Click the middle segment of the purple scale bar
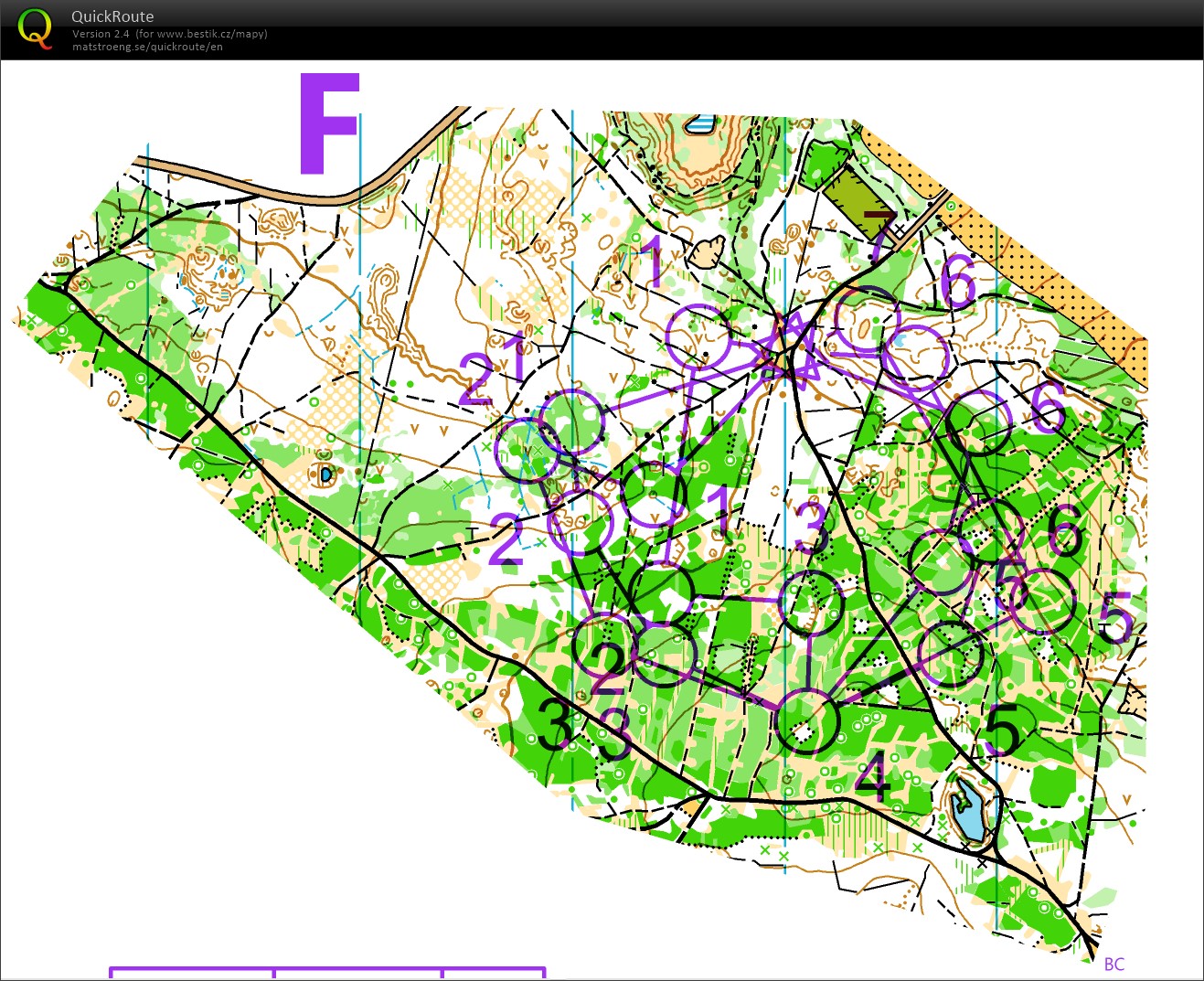The width and height of the screenshot is (1204, 981). [358, 975]
